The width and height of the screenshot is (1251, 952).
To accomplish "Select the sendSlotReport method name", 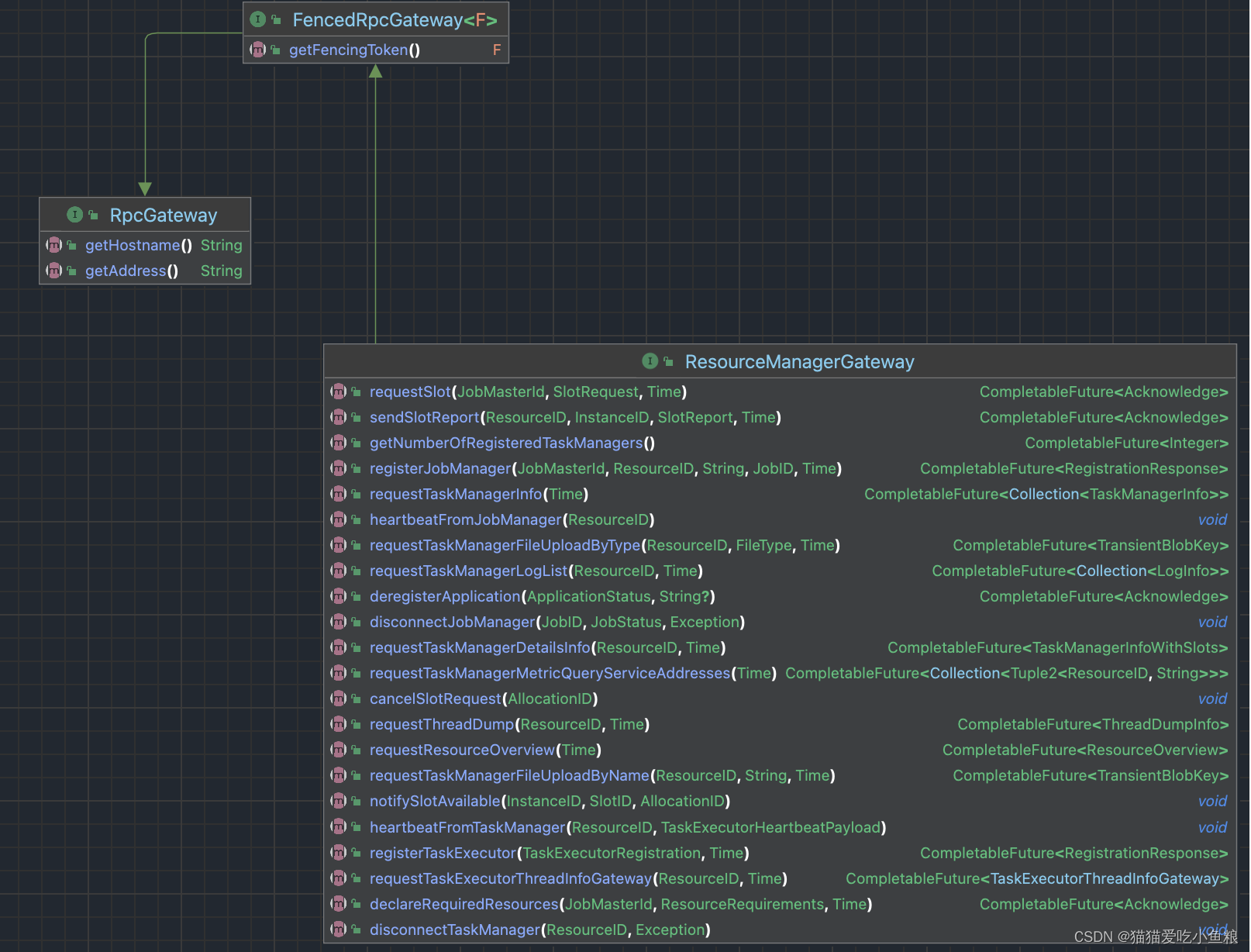I will (425, 418).
